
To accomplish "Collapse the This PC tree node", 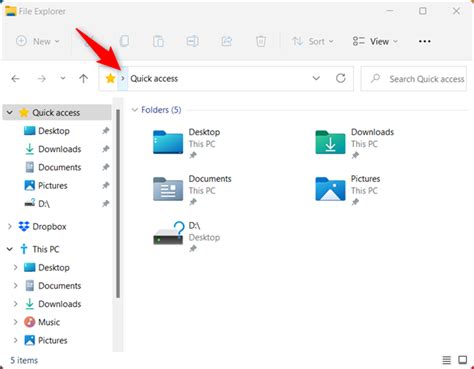I will click(10, 249).
